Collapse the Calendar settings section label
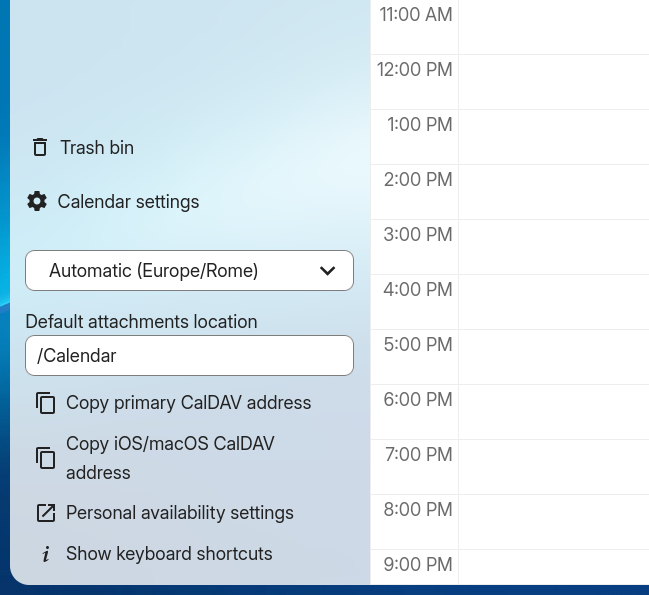Screen dimensions: 649x595 pos(128,202)
